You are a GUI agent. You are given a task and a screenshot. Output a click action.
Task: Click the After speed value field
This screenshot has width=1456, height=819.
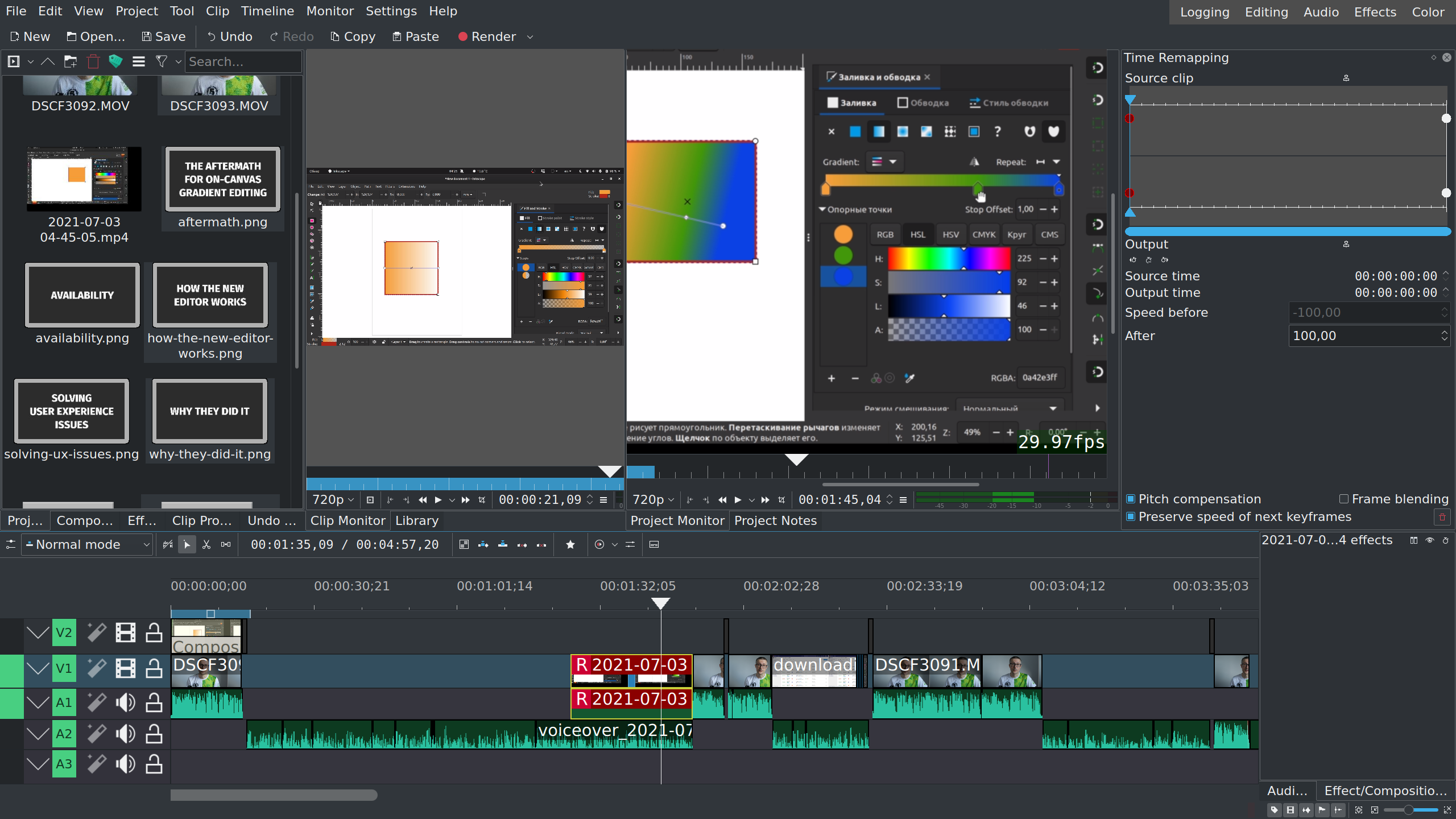click(x=1368, y=336)
